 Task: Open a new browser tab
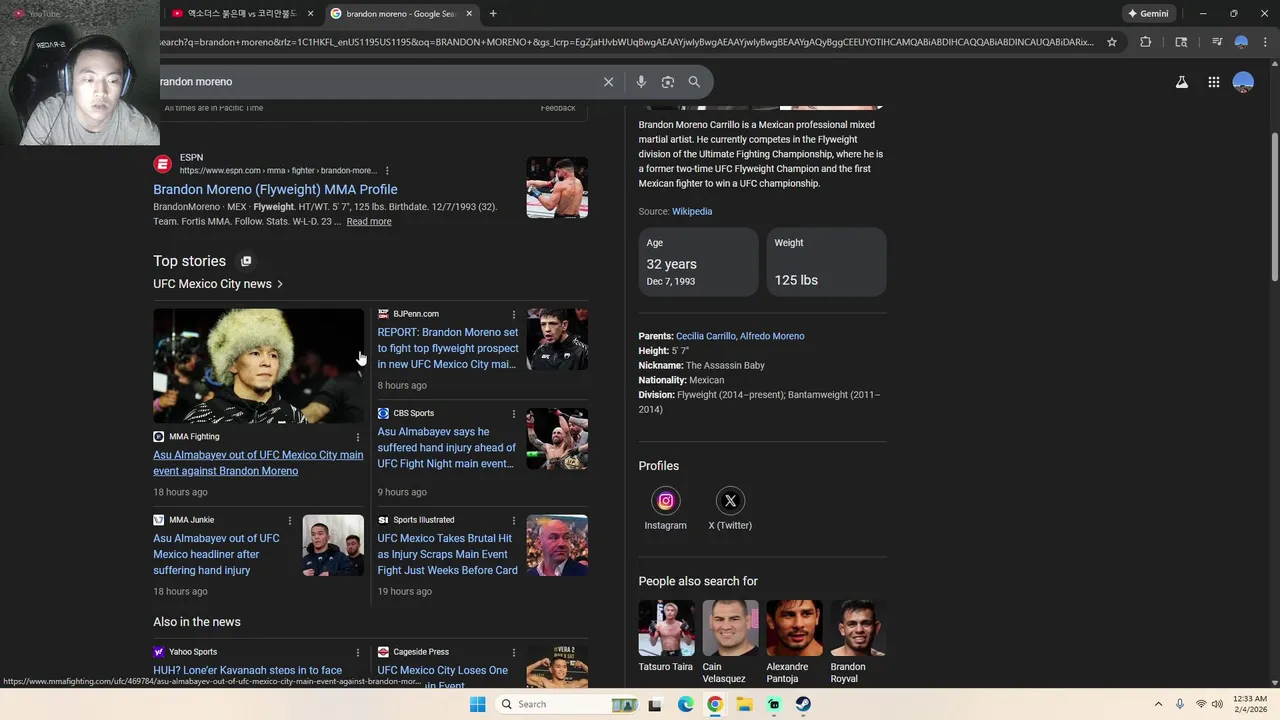point(493,14)
